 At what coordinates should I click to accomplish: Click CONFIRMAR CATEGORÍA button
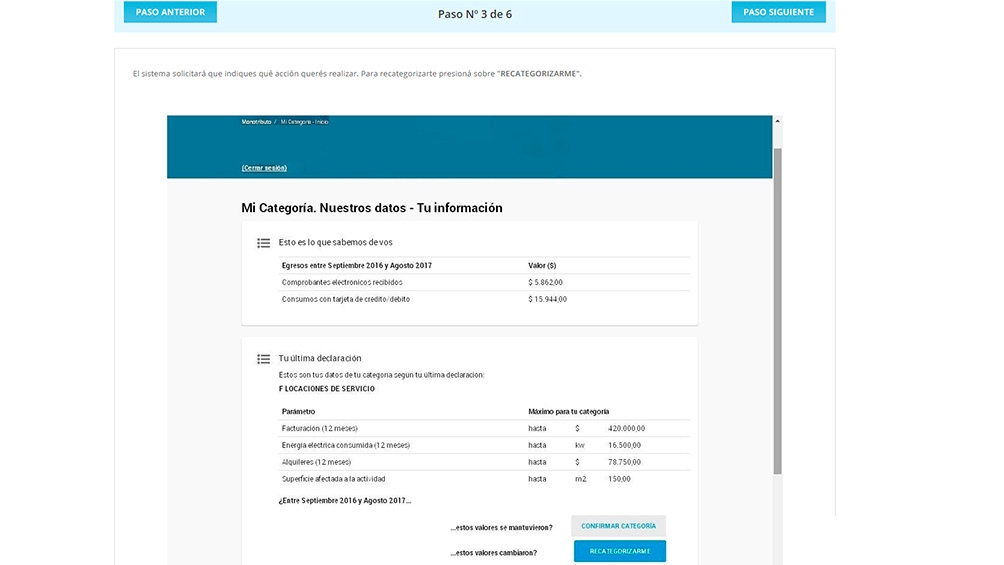point(619,526)
